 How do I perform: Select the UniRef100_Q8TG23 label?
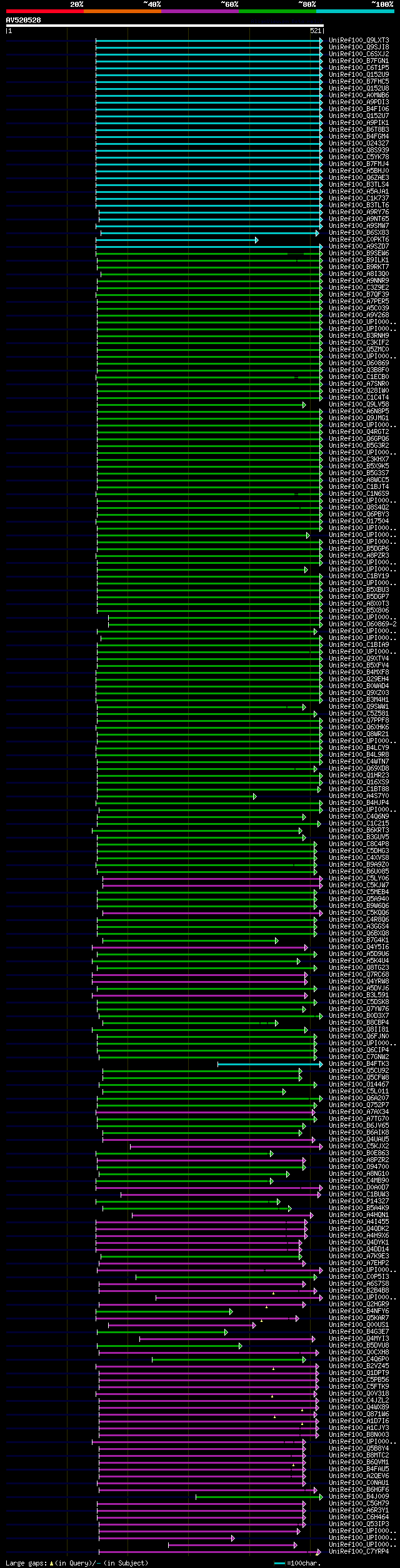click(359, 968)
